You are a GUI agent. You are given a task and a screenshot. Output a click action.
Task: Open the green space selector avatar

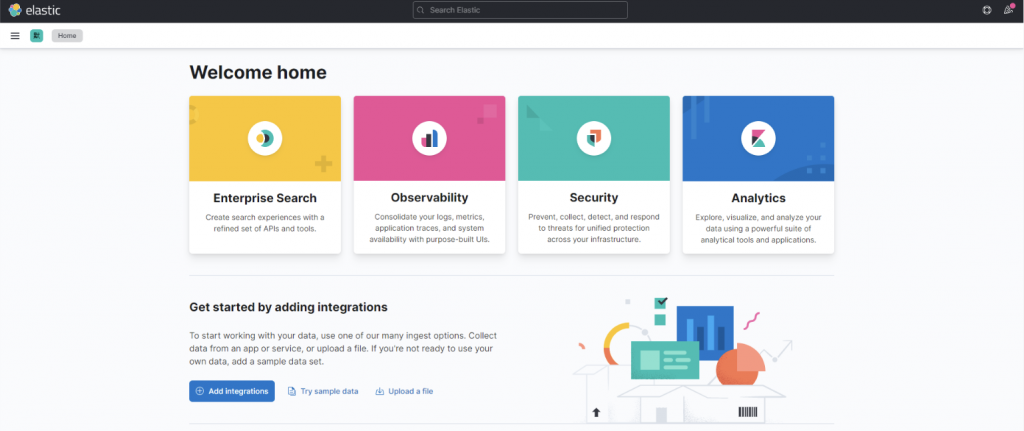[x=37, y=35]
